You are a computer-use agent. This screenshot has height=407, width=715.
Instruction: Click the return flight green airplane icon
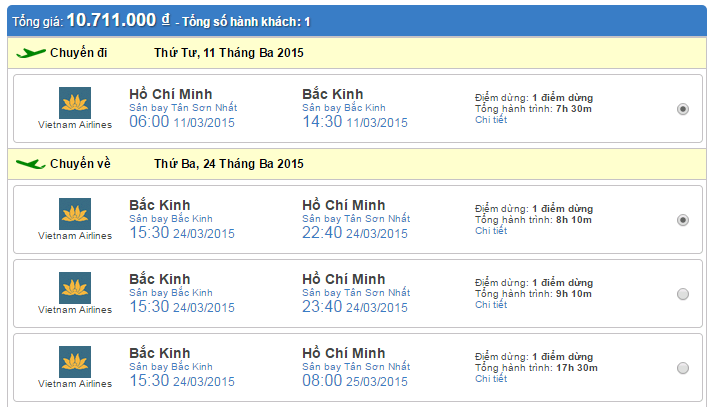tap(32, 163)
